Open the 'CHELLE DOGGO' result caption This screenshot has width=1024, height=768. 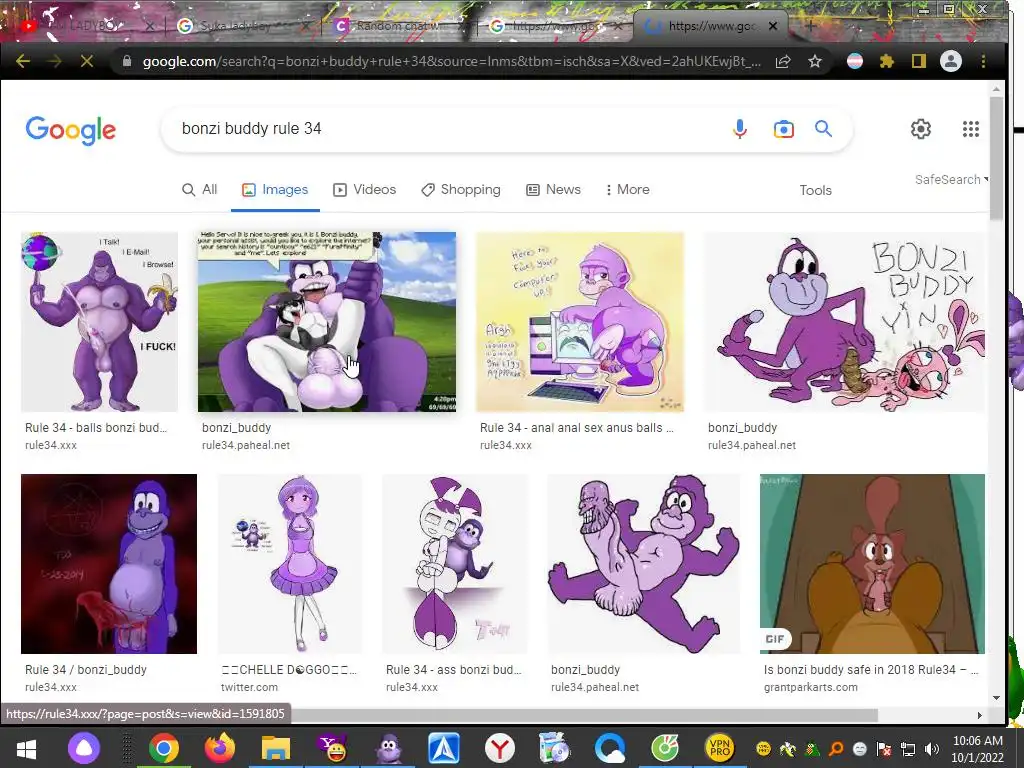289,669
